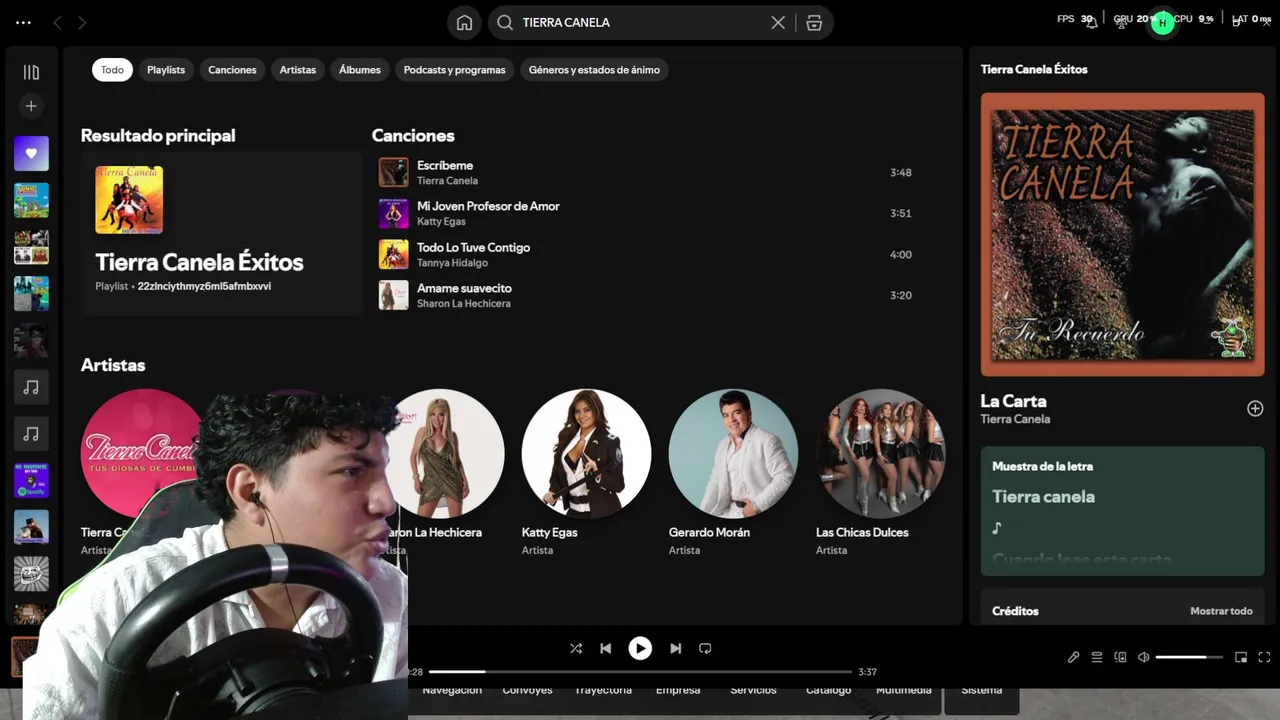The image size is (1280, 720).
Task: Skip to previous track
Action: coord(605,648)
